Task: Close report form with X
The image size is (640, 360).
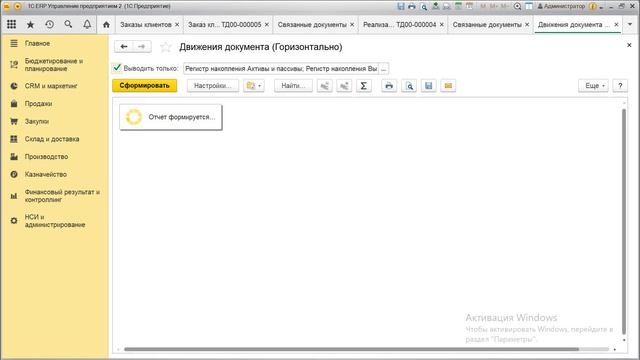Action: (x=629, y=45)
